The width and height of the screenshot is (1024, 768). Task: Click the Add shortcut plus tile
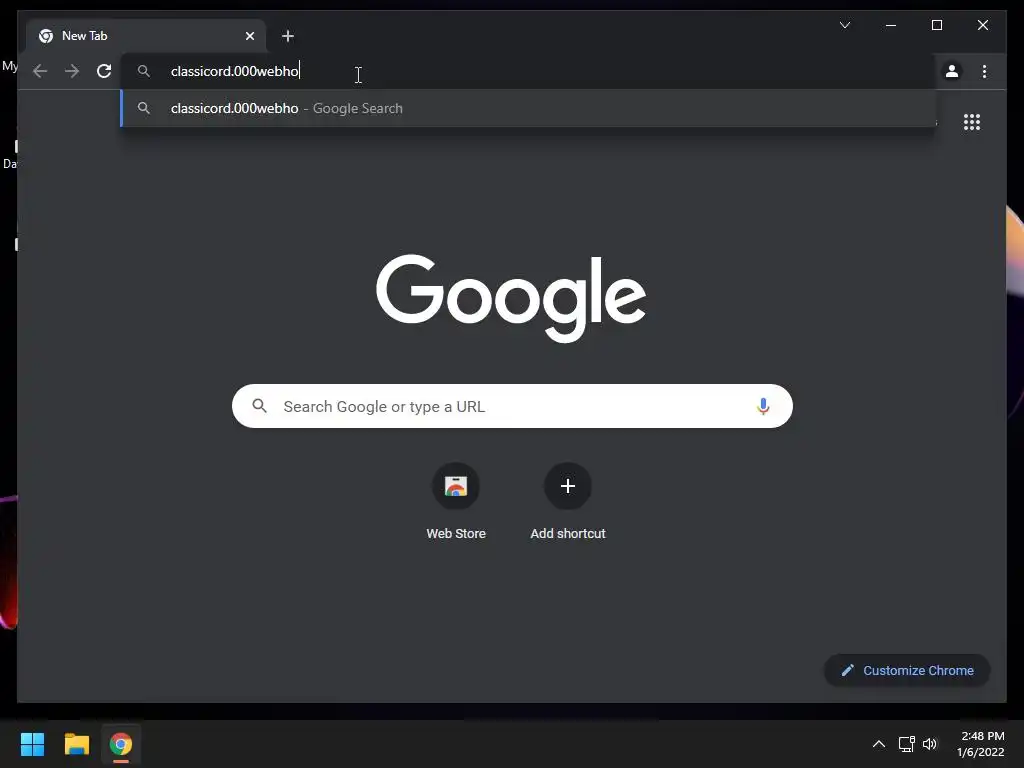pos(568,486)
